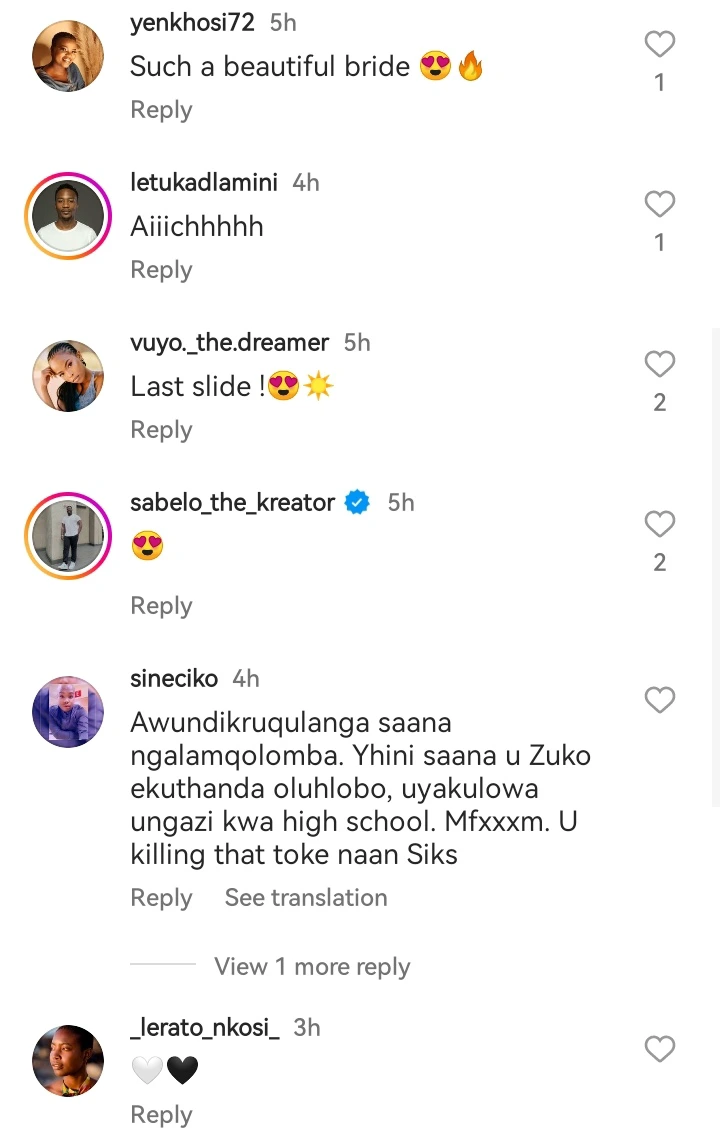
Task: Like vuyo._the.dreamer's Last slide comment
Action: (659, 365)
